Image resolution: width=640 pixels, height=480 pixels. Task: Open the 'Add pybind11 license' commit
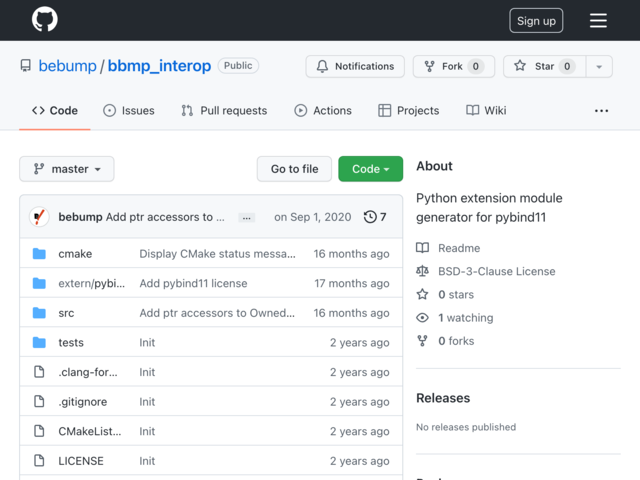pos(193,283)
